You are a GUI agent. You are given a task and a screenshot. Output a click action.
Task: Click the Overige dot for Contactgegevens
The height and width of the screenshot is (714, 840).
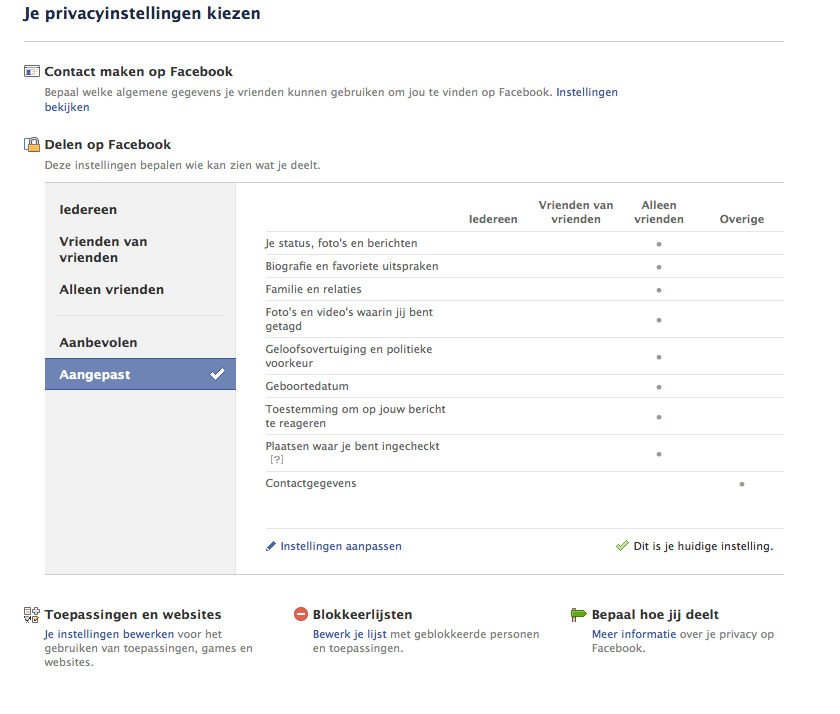pos(742,484)
